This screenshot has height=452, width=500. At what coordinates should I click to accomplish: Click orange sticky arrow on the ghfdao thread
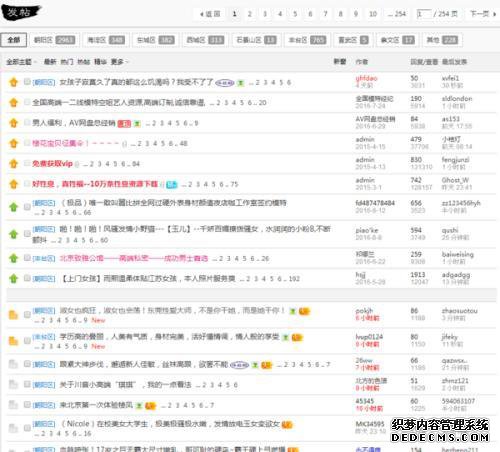14,82
